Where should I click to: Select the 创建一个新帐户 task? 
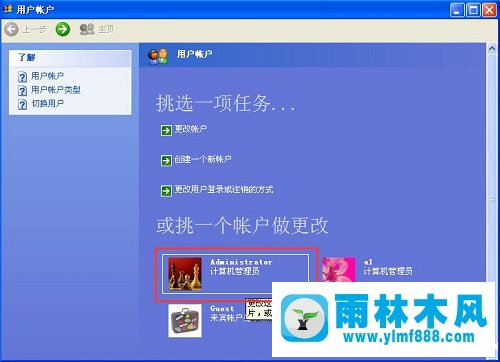pos(203,159)
